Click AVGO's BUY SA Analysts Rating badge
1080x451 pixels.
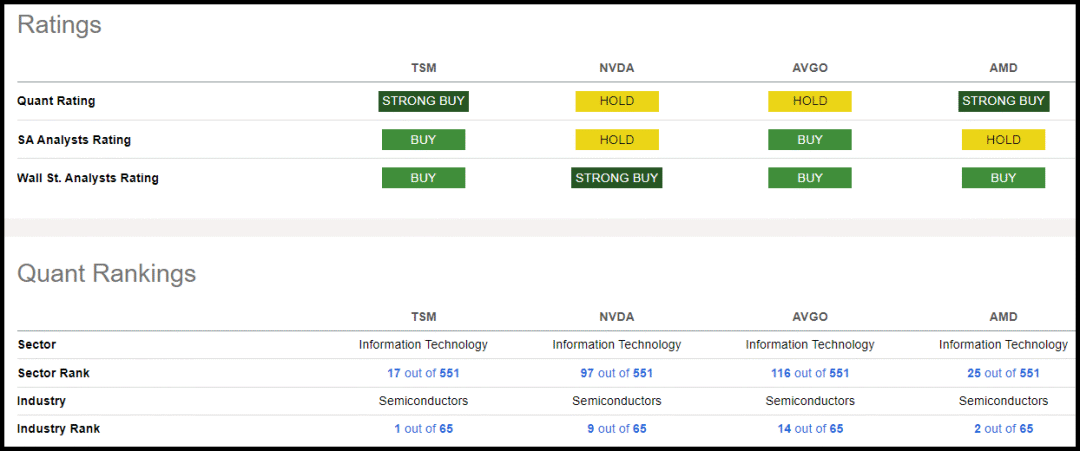tap(810, 140)
